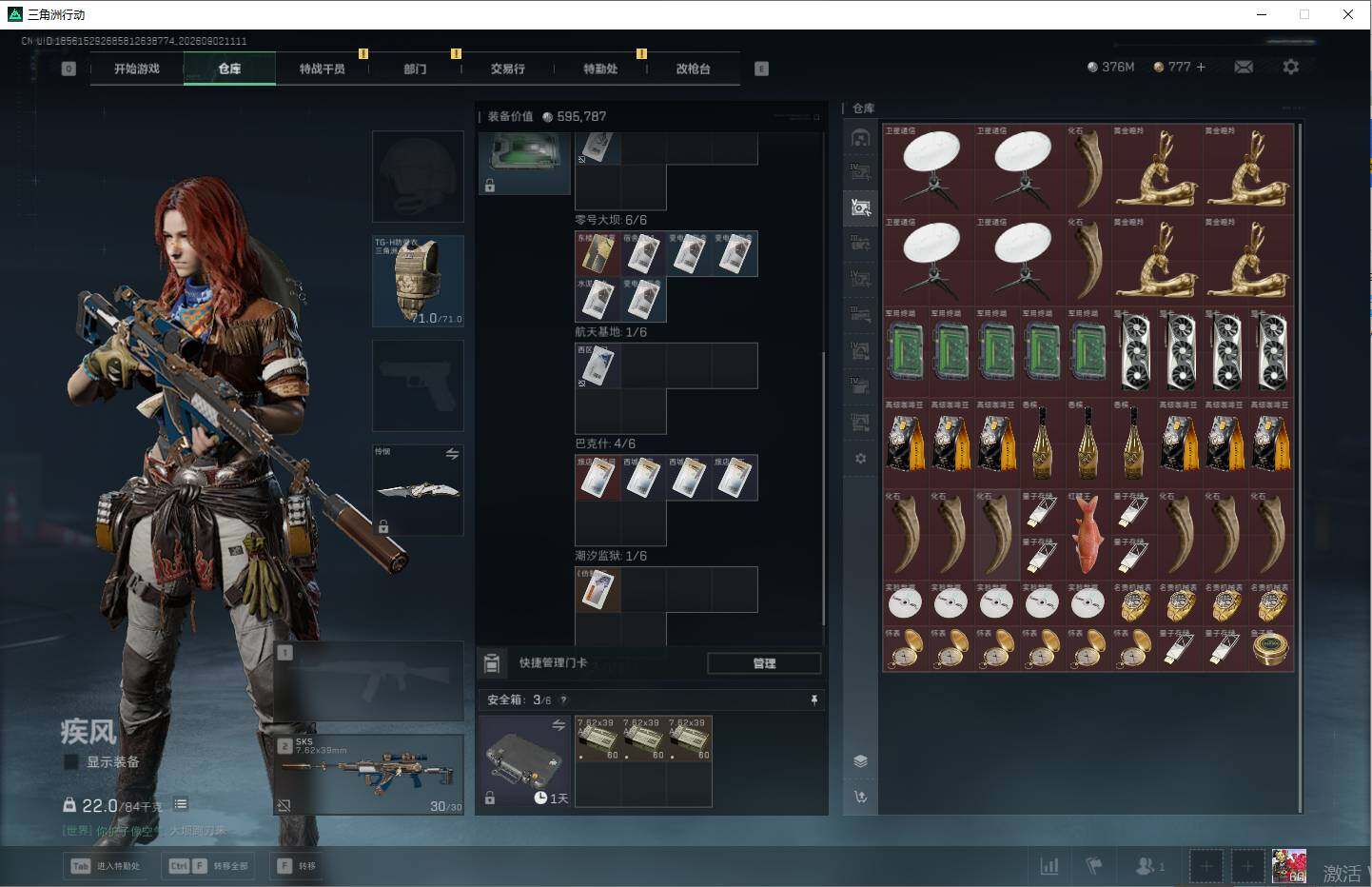Click the Tab 进入特勤处 button

tap(105, 866)
